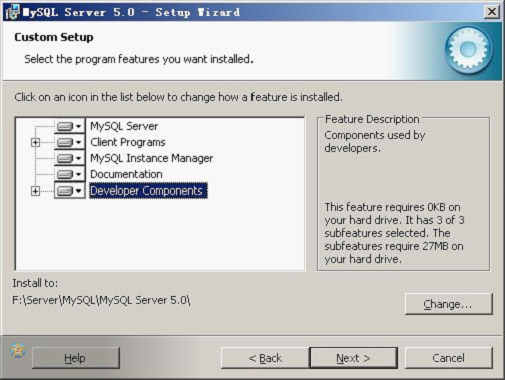The height and width of the screenshot is (380, 505).
Task: Open Documentation feature install dropdown
Action: (70, 174)
